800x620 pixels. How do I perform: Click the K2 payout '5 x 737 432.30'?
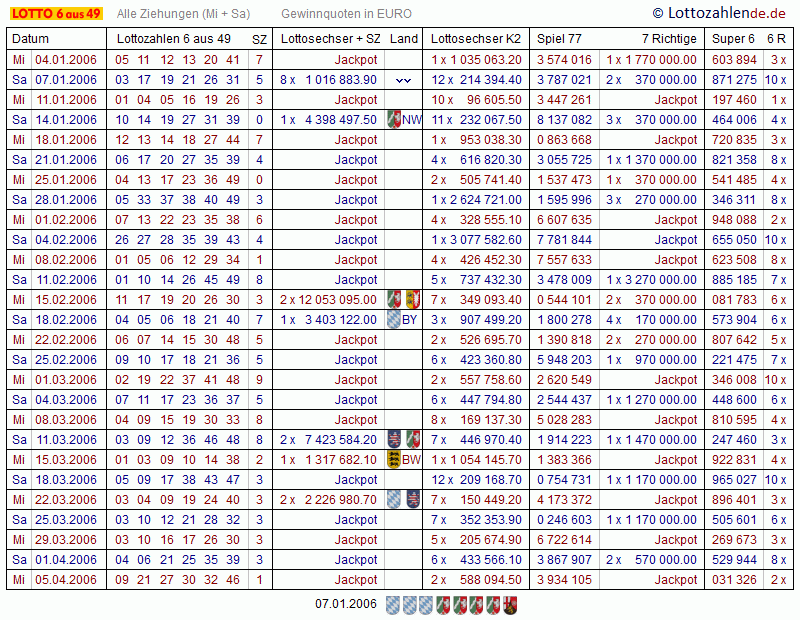pos(477,280)
